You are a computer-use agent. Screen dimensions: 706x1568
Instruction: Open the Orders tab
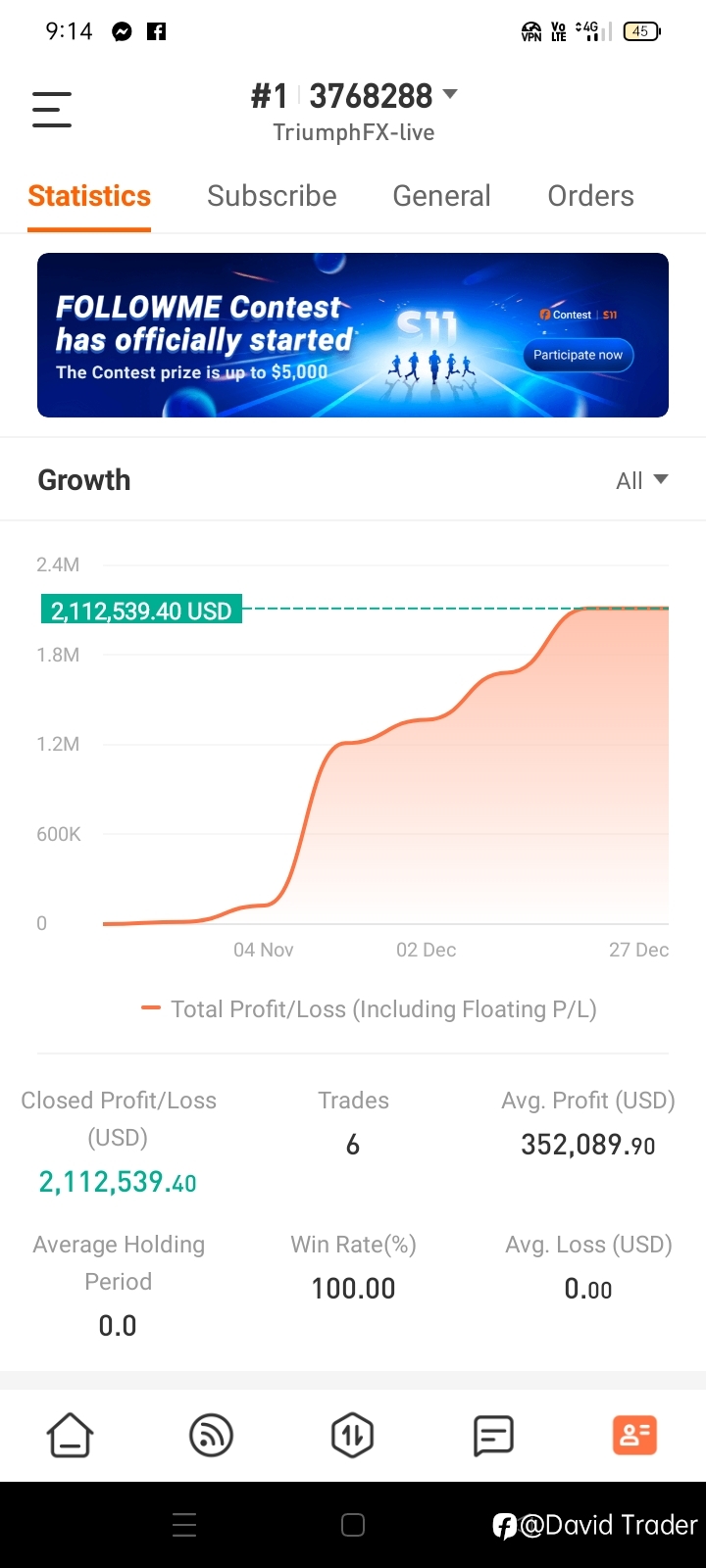(x=590, y=196)
